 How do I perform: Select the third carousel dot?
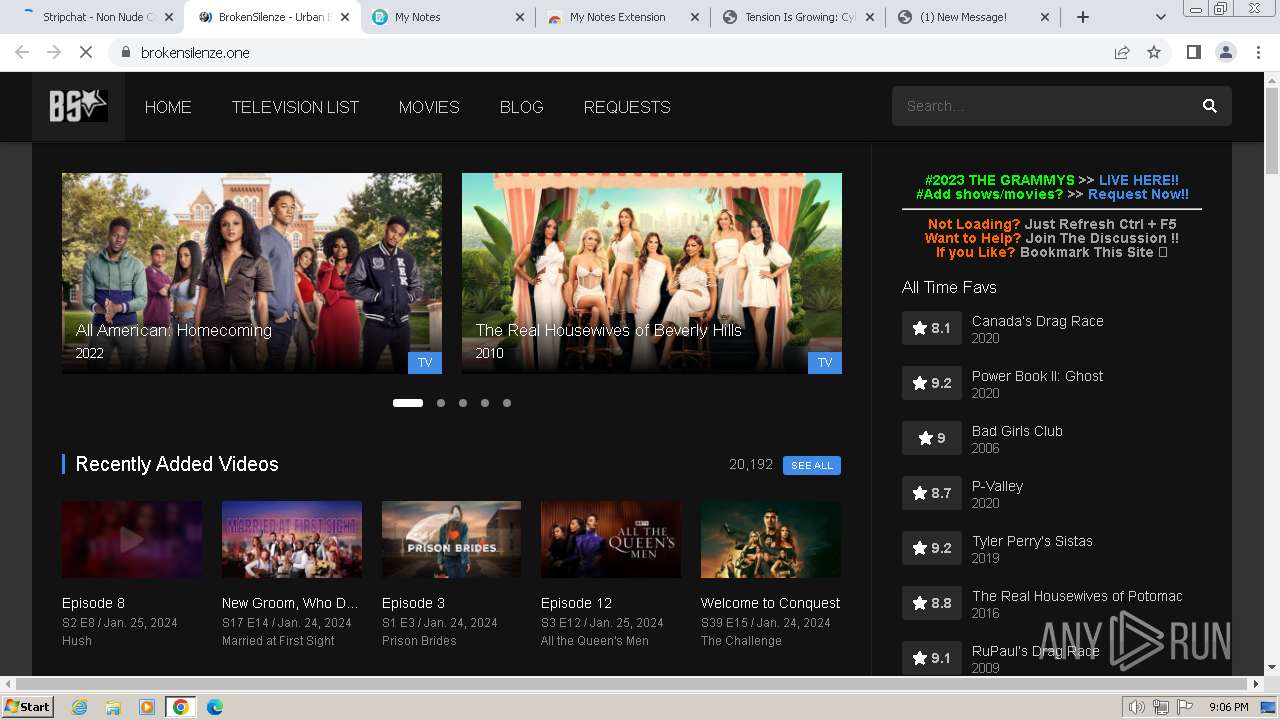point(463,403)
